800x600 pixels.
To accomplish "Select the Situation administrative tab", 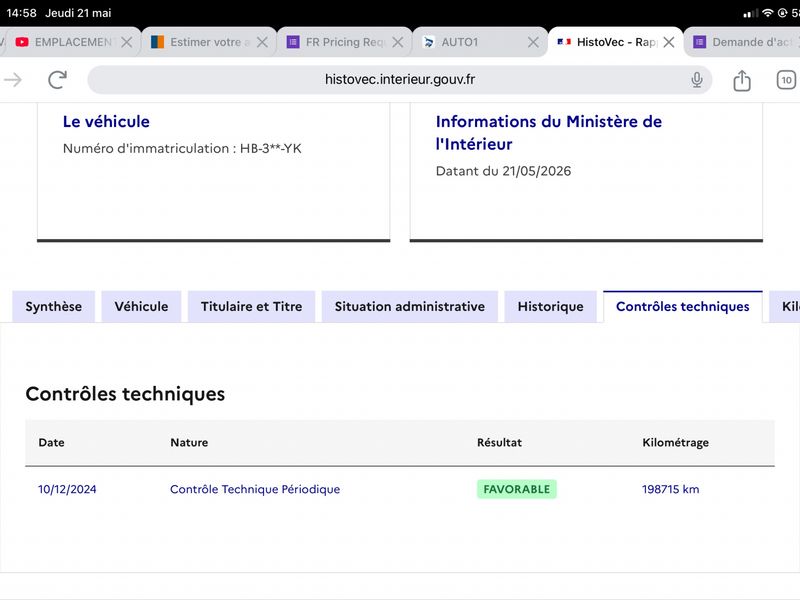I will [410, 307].
